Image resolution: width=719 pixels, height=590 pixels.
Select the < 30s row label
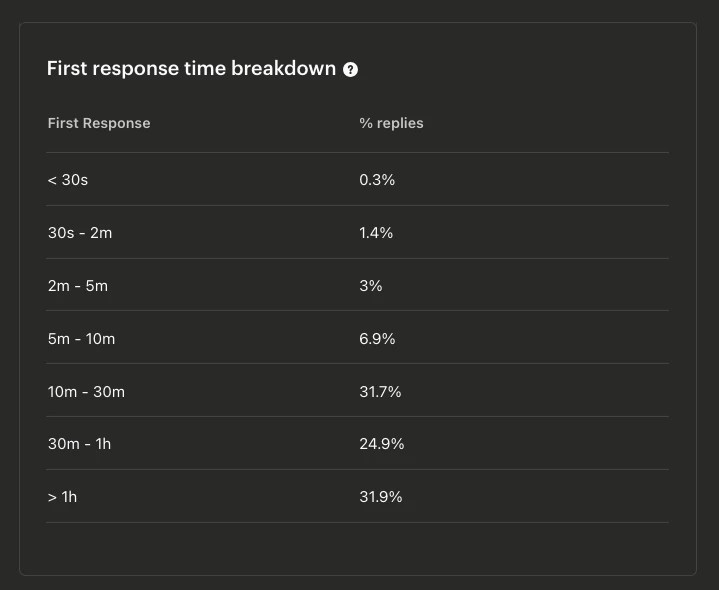click(68, 180)
